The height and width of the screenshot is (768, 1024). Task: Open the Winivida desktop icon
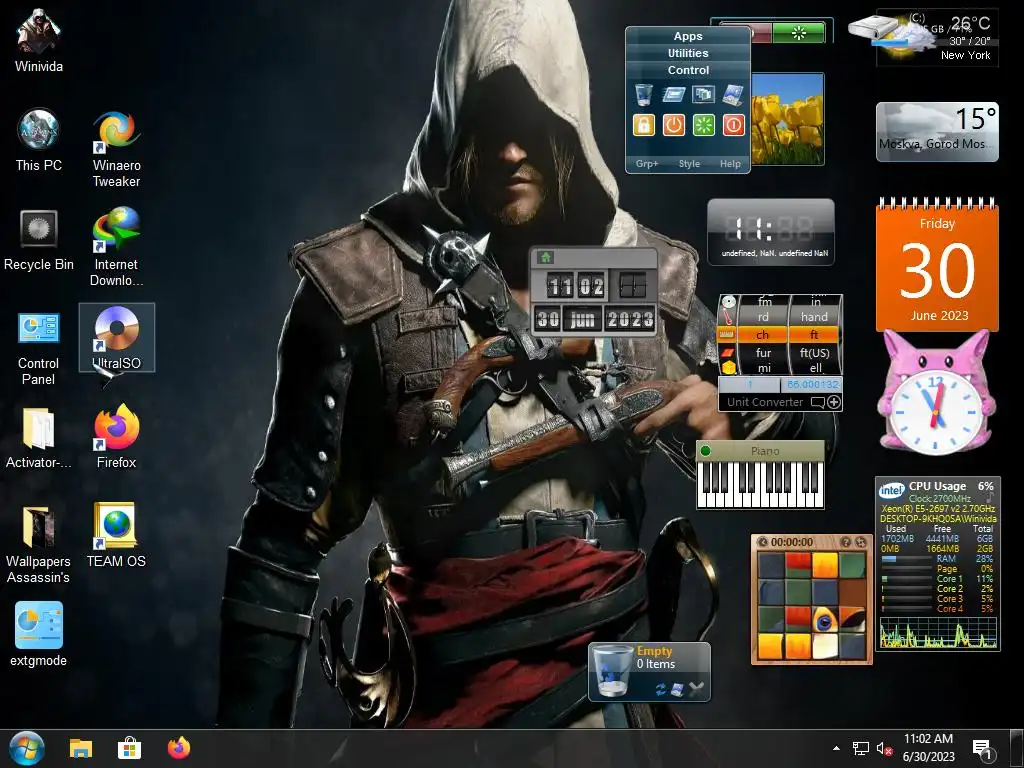pos(39,41)
